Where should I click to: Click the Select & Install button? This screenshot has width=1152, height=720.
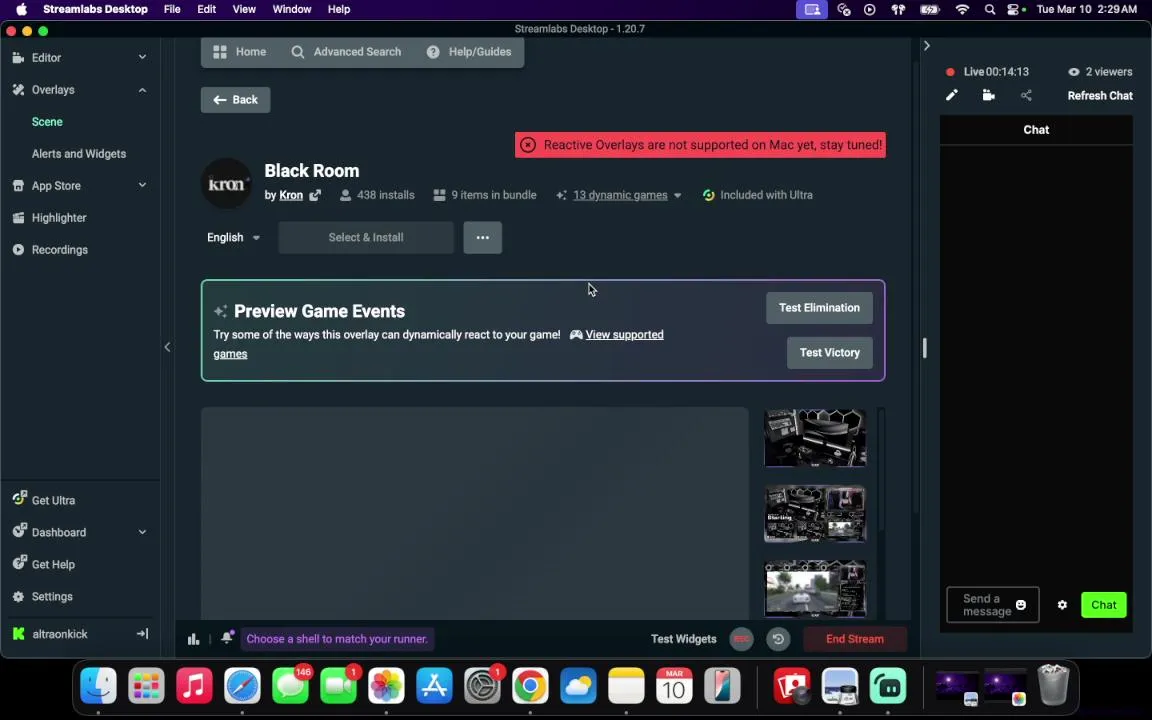click(x=366, y=237)
